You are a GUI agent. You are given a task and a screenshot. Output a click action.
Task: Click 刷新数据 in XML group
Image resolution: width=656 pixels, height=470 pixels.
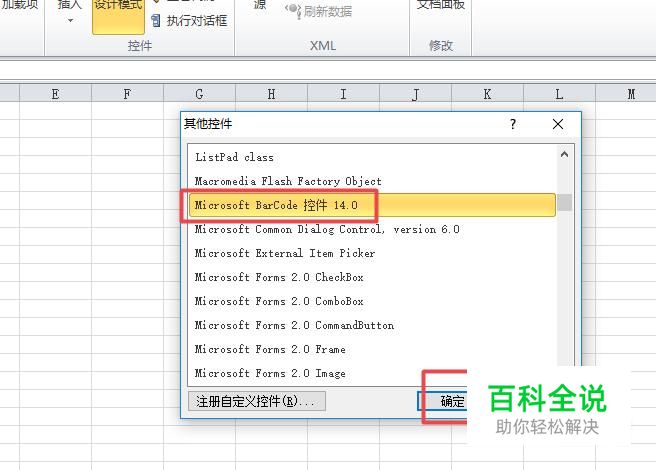point(319,11)
